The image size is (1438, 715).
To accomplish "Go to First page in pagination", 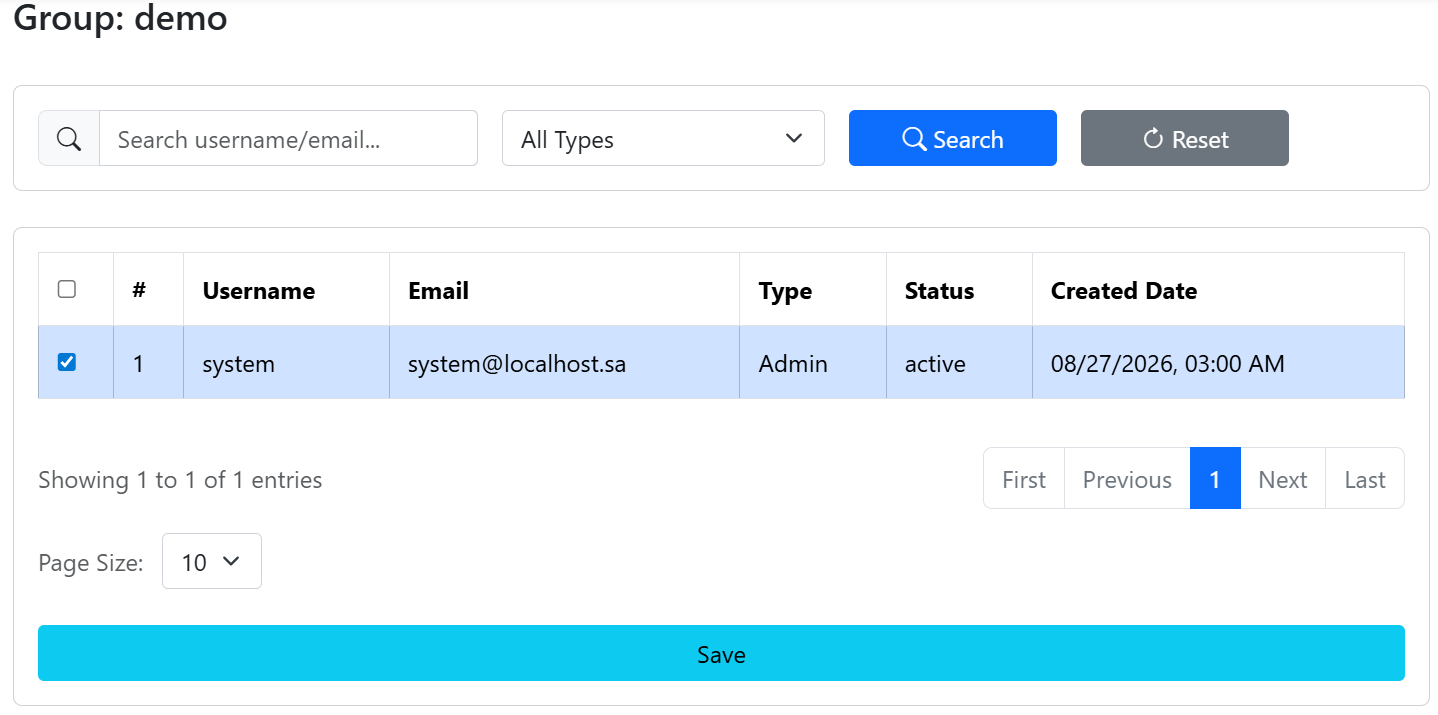I will pyautogui.click(x=1024, y=479).
